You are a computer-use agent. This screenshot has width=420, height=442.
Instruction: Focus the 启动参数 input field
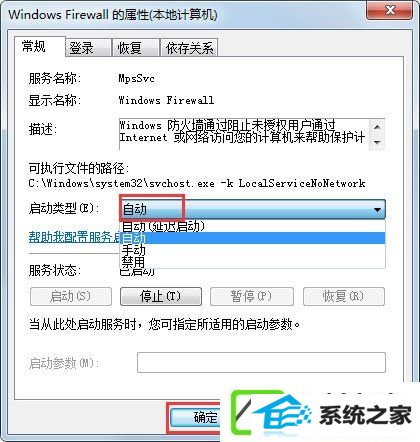(x=261, y=362)
